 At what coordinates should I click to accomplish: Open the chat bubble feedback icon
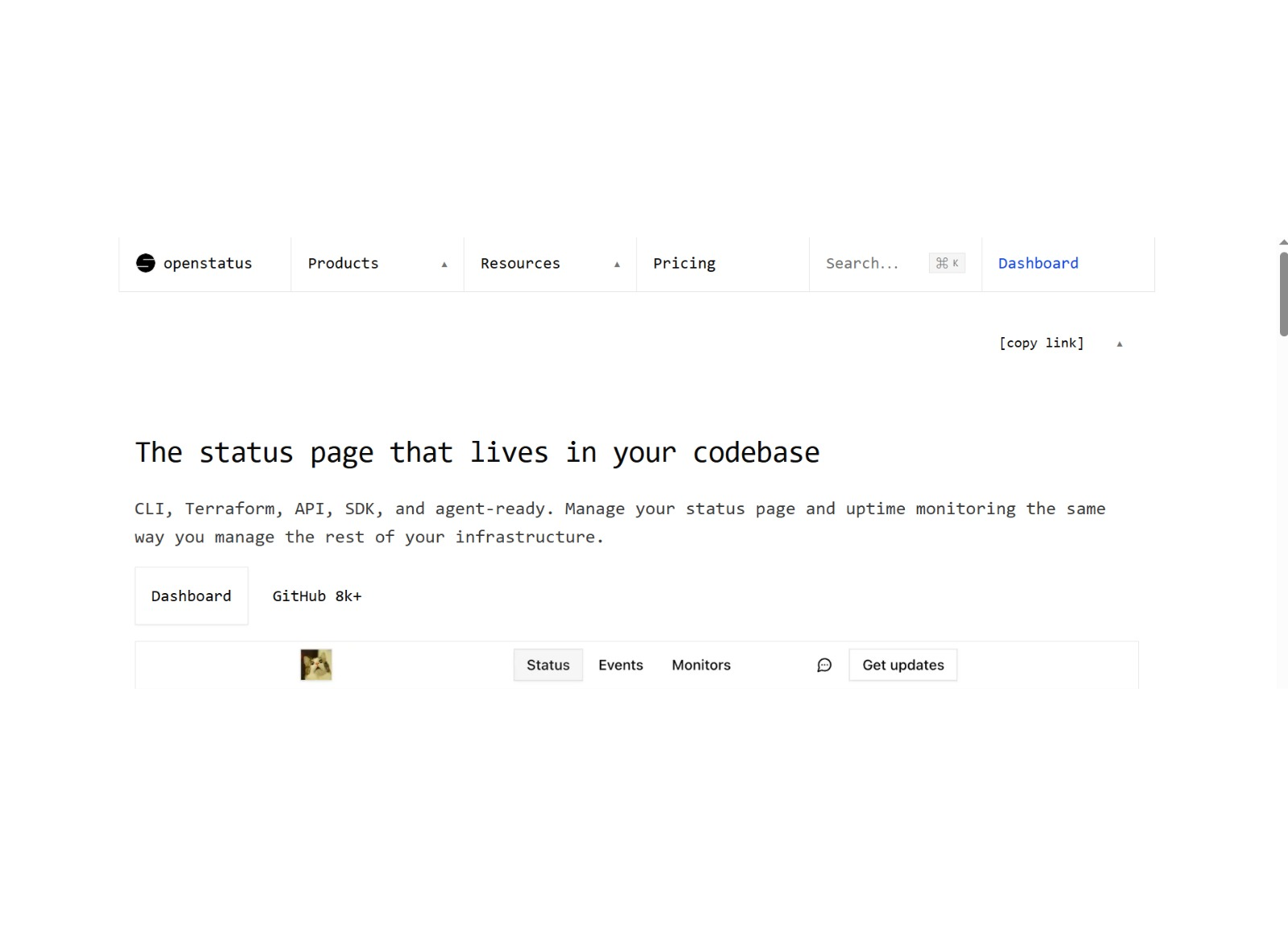[x=824, y=665]
